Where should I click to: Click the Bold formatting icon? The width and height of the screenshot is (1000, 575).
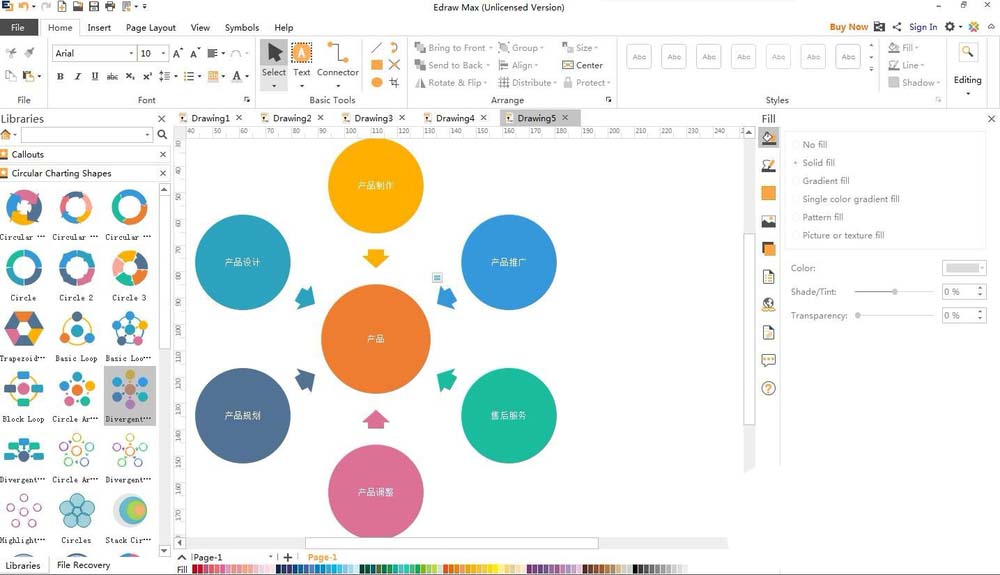60,76
